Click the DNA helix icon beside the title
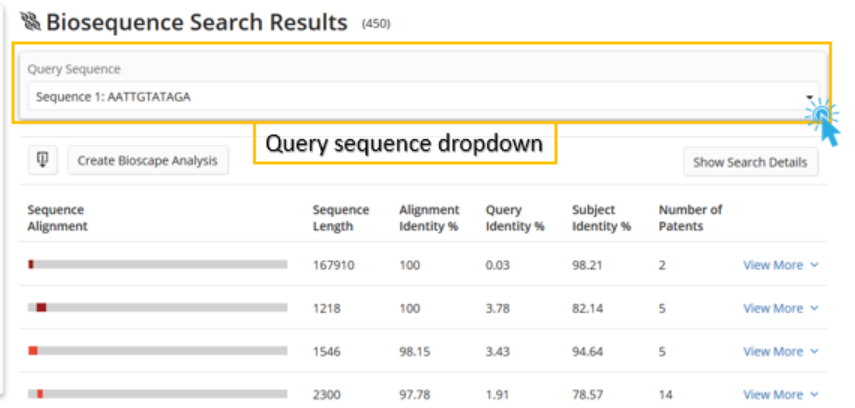Viewport: 855px width, 408px height. [x=30, y=21]
